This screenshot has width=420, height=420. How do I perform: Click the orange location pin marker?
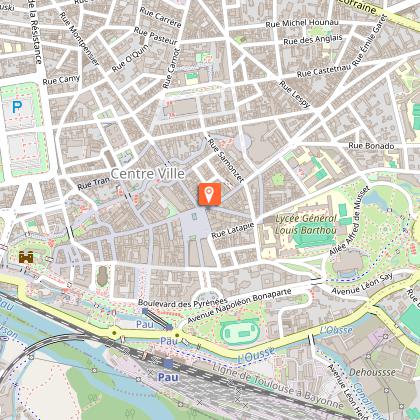[209, 194]
